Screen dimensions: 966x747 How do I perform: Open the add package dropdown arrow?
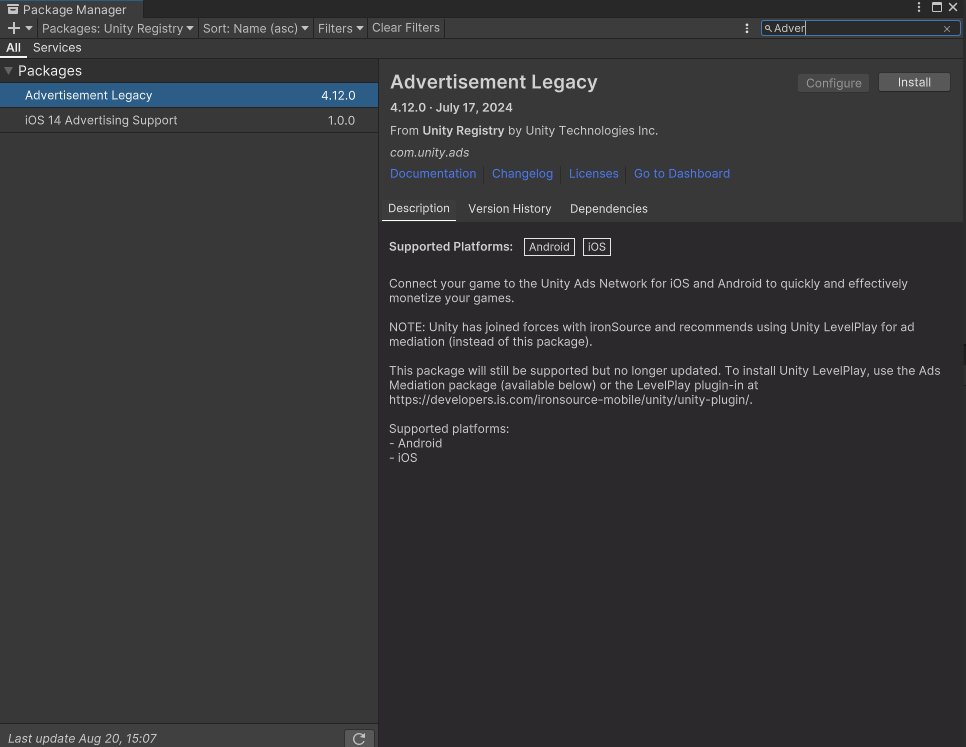coord(29,28)
